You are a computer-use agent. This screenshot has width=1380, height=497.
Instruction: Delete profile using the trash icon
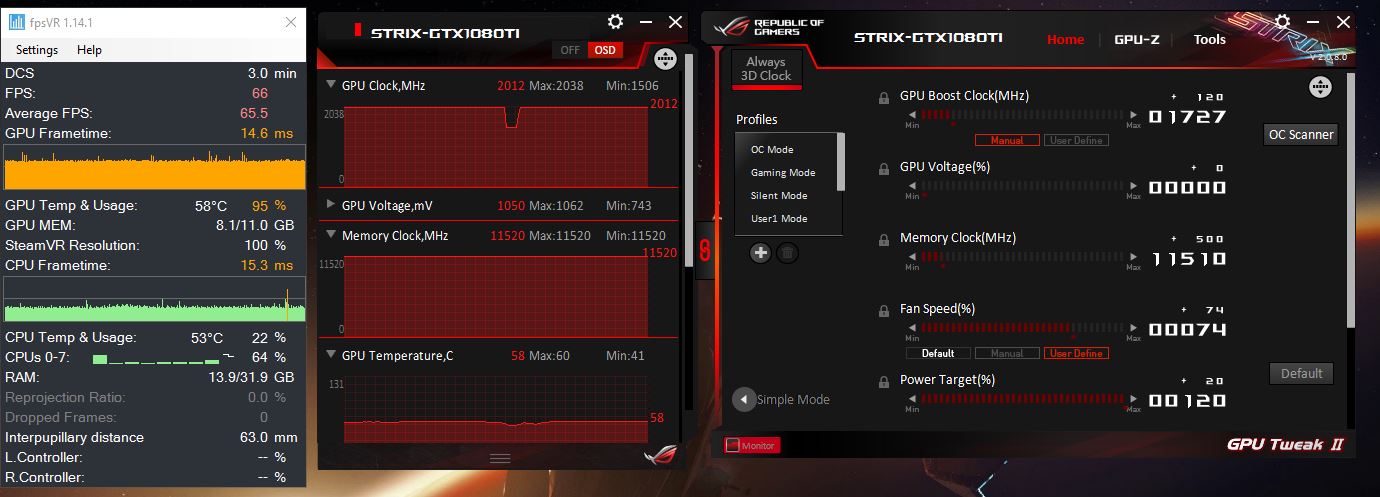[788, 253]
